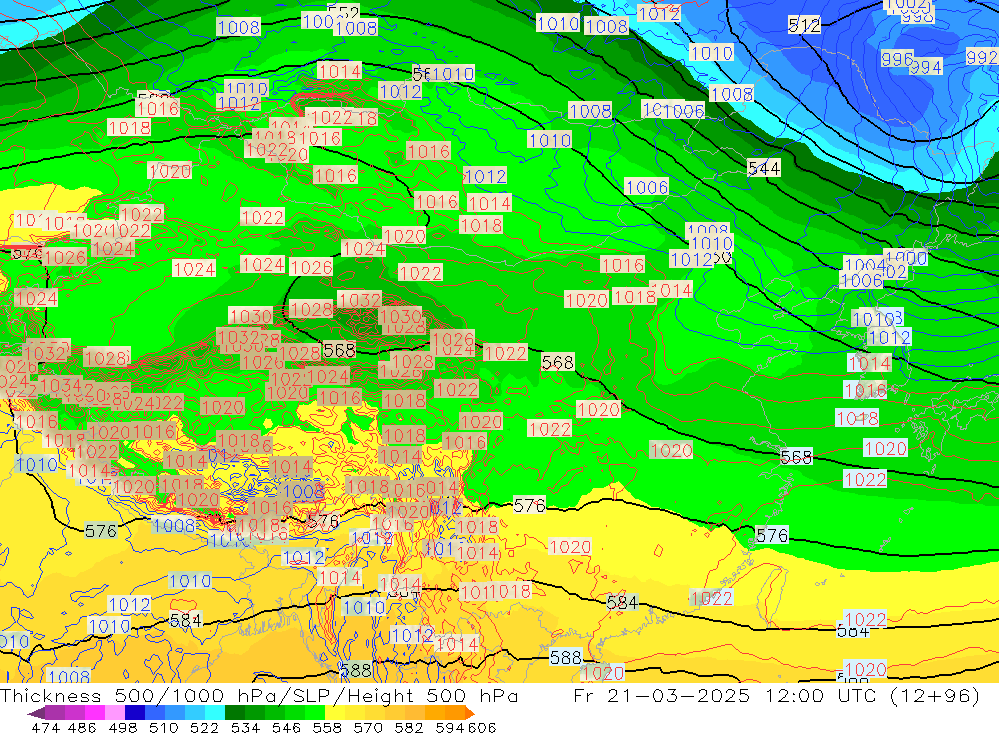1000x733 pixels.
Task: Click the '1034' high pressure label
Action: (61, 385)
